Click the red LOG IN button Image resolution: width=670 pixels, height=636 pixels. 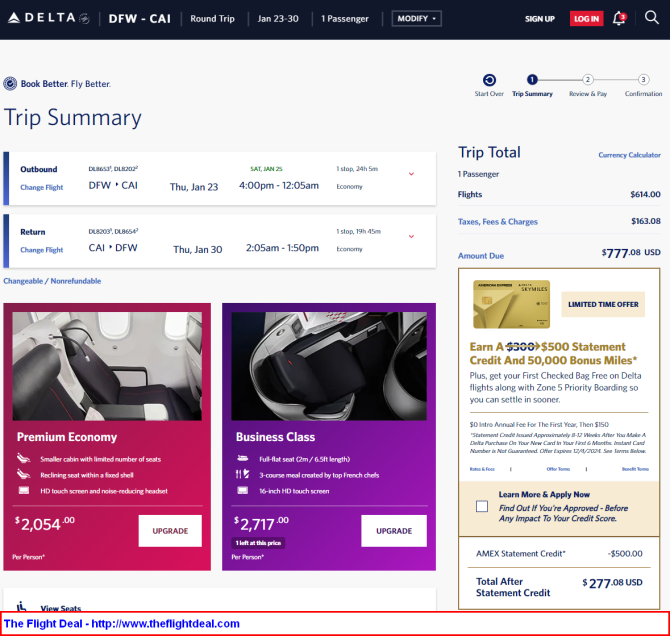point(586,18)
